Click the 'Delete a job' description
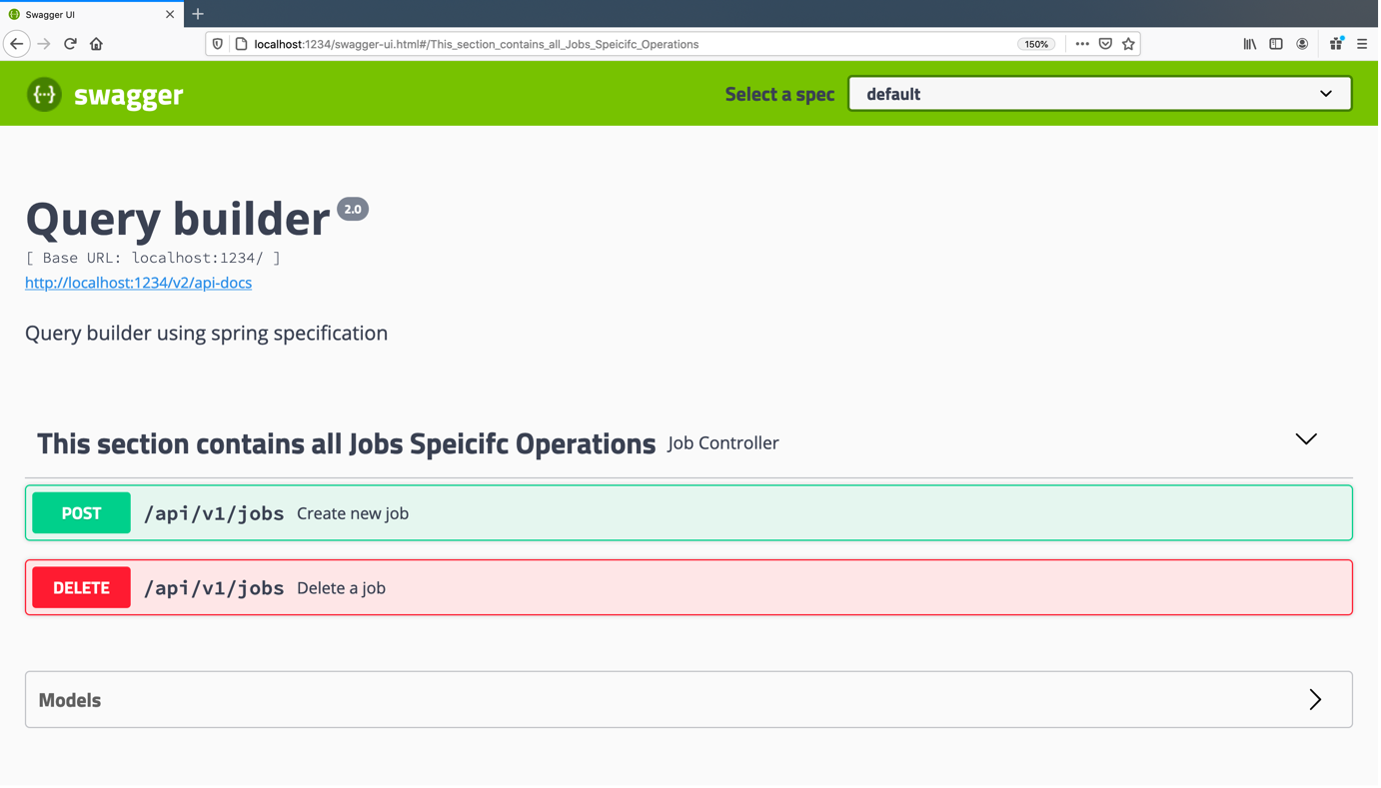This screenshot has height=788, width=1381. tap(341, 588)
